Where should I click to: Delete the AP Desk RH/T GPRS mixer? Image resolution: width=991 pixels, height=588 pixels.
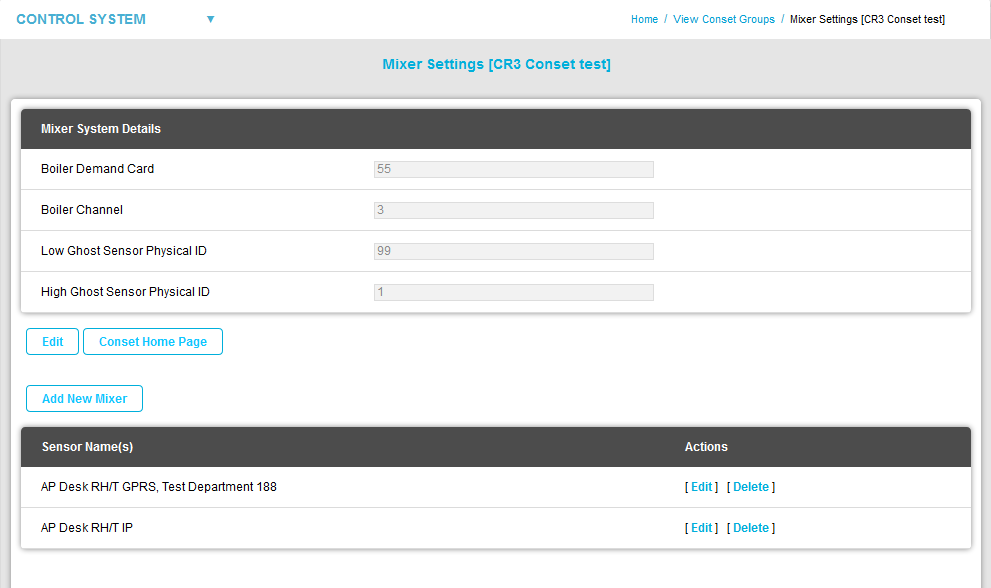point(751,487)
